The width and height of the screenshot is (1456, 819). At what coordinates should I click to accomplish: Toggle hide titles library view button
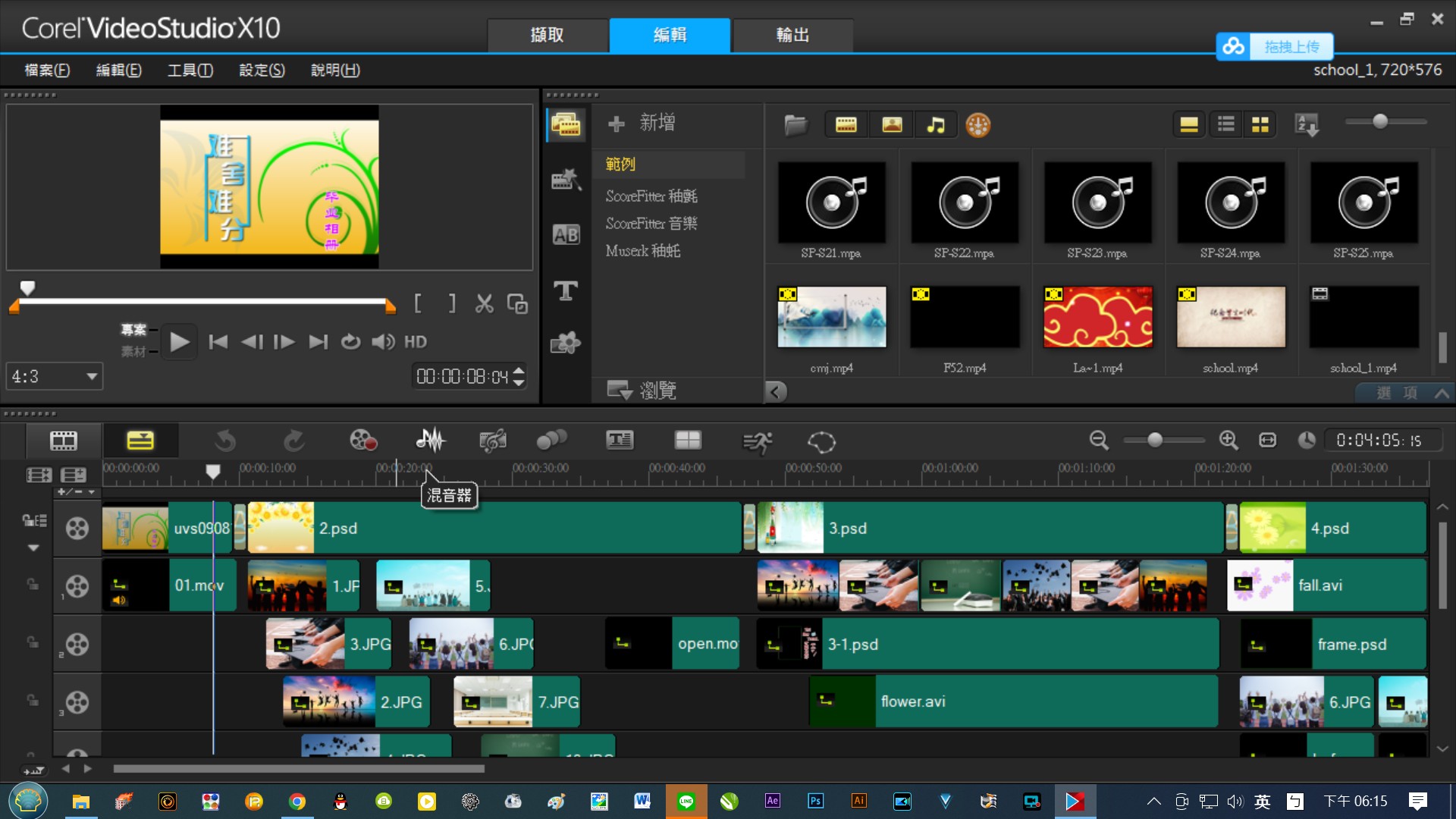1188,124
